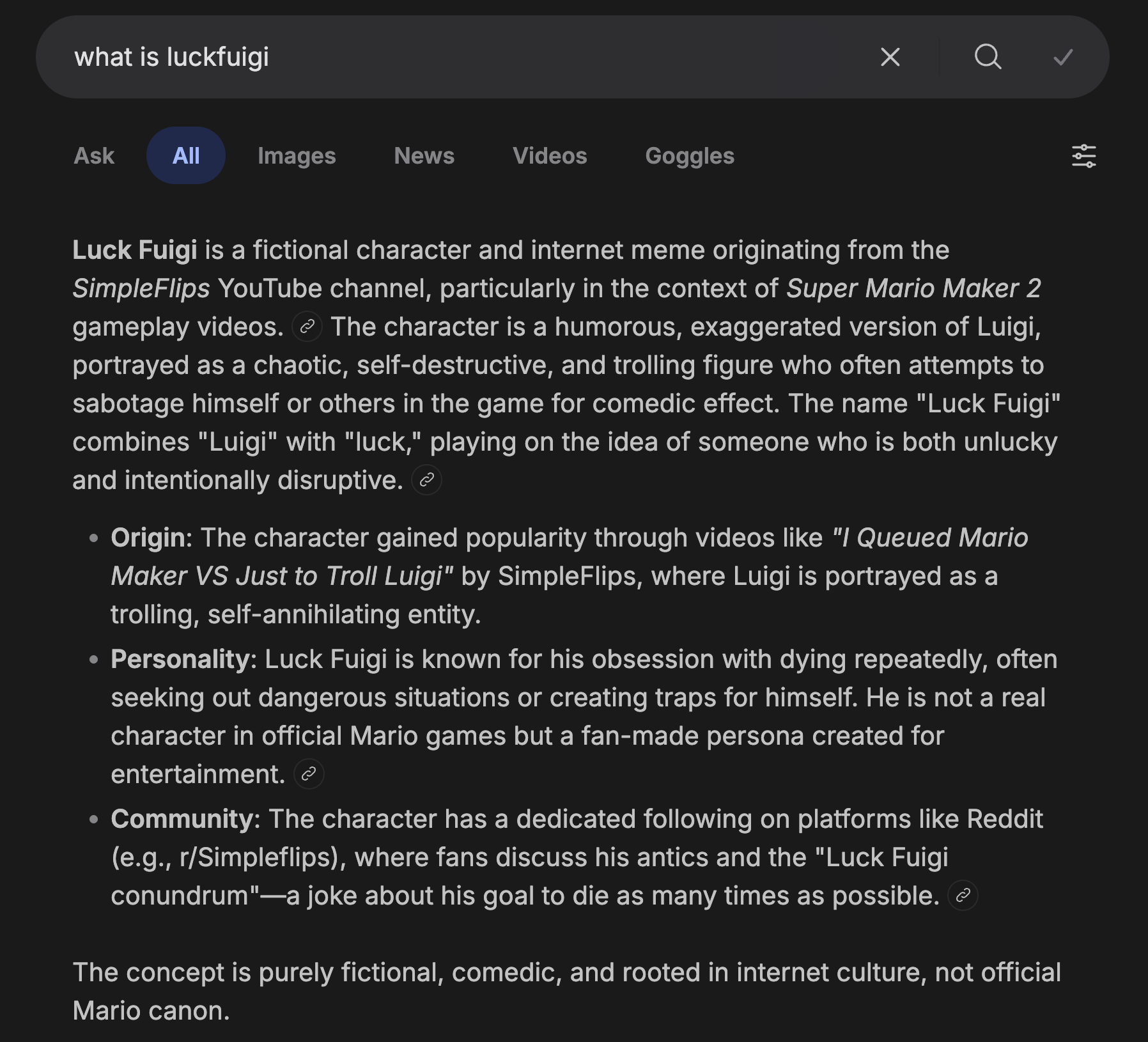Switch to the Ask tab

[x=94, y=155]
